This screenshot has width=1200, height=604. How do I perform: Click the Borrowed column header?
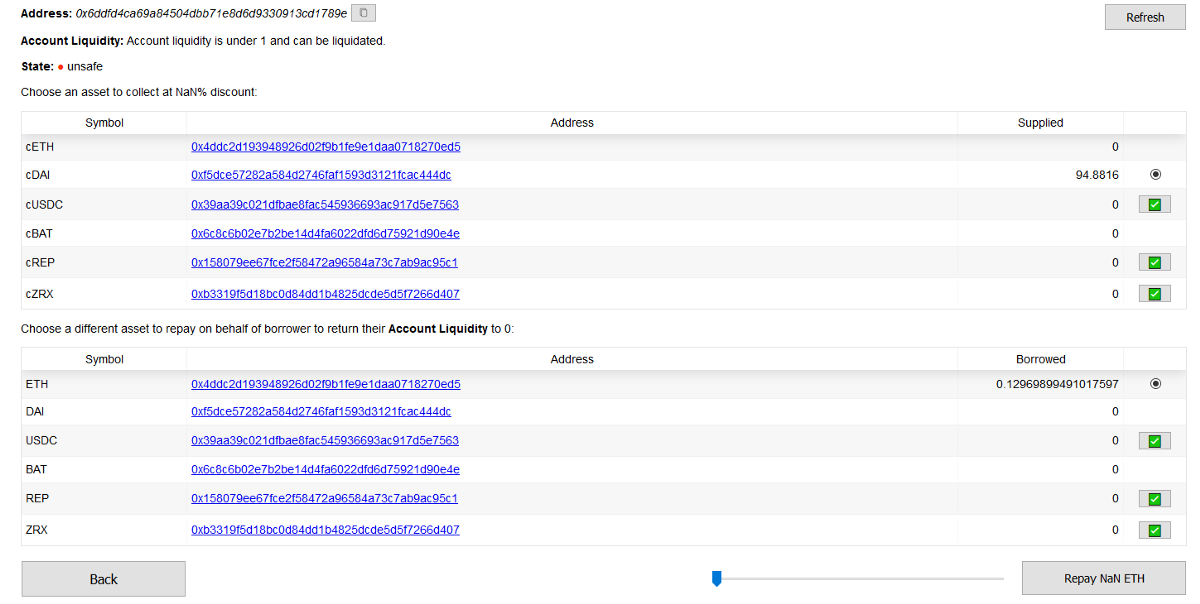click(x=1041, y=359)
